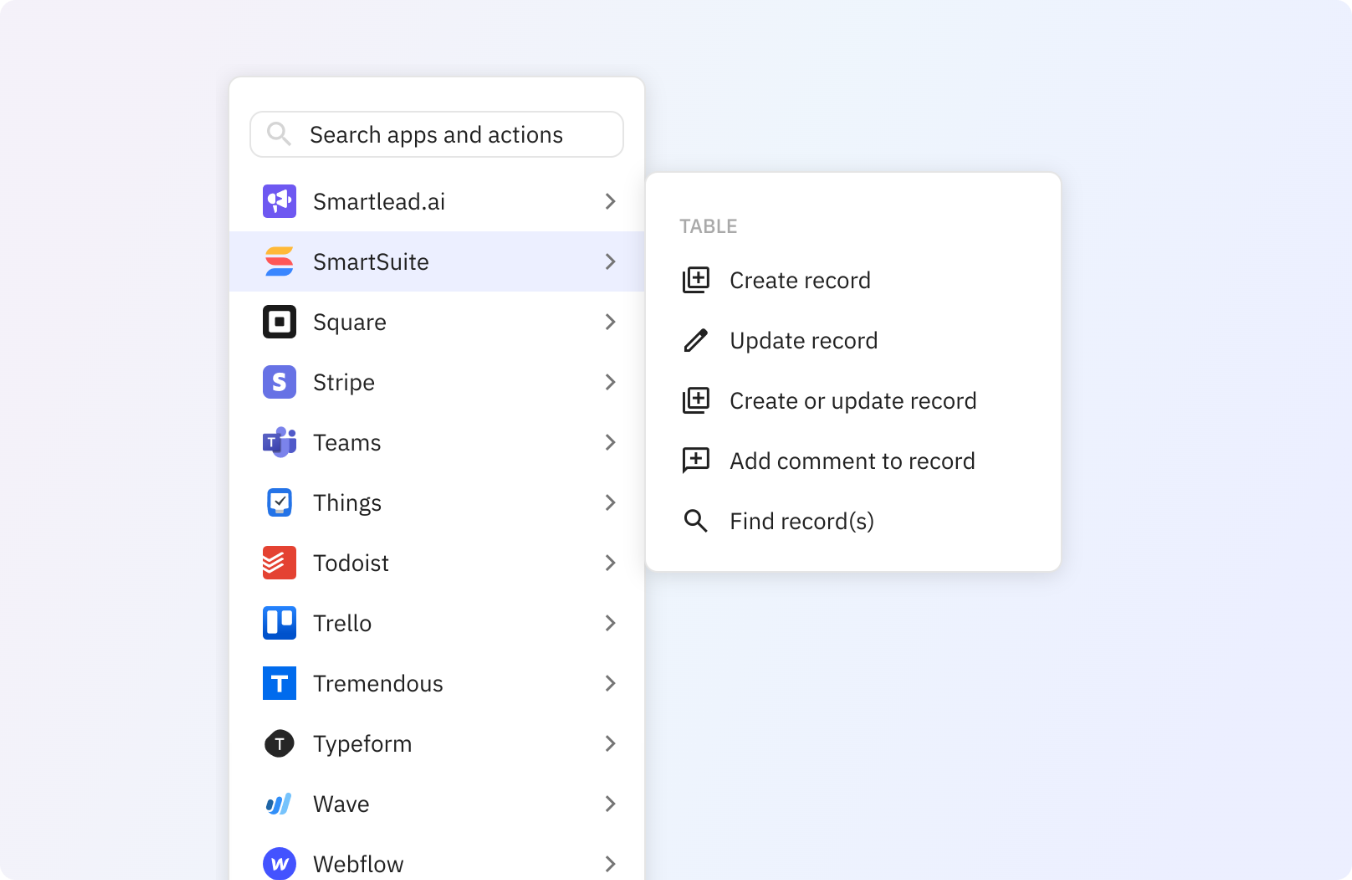Click the Create record plus icon
1352x880 pixels.
[696, 280]
